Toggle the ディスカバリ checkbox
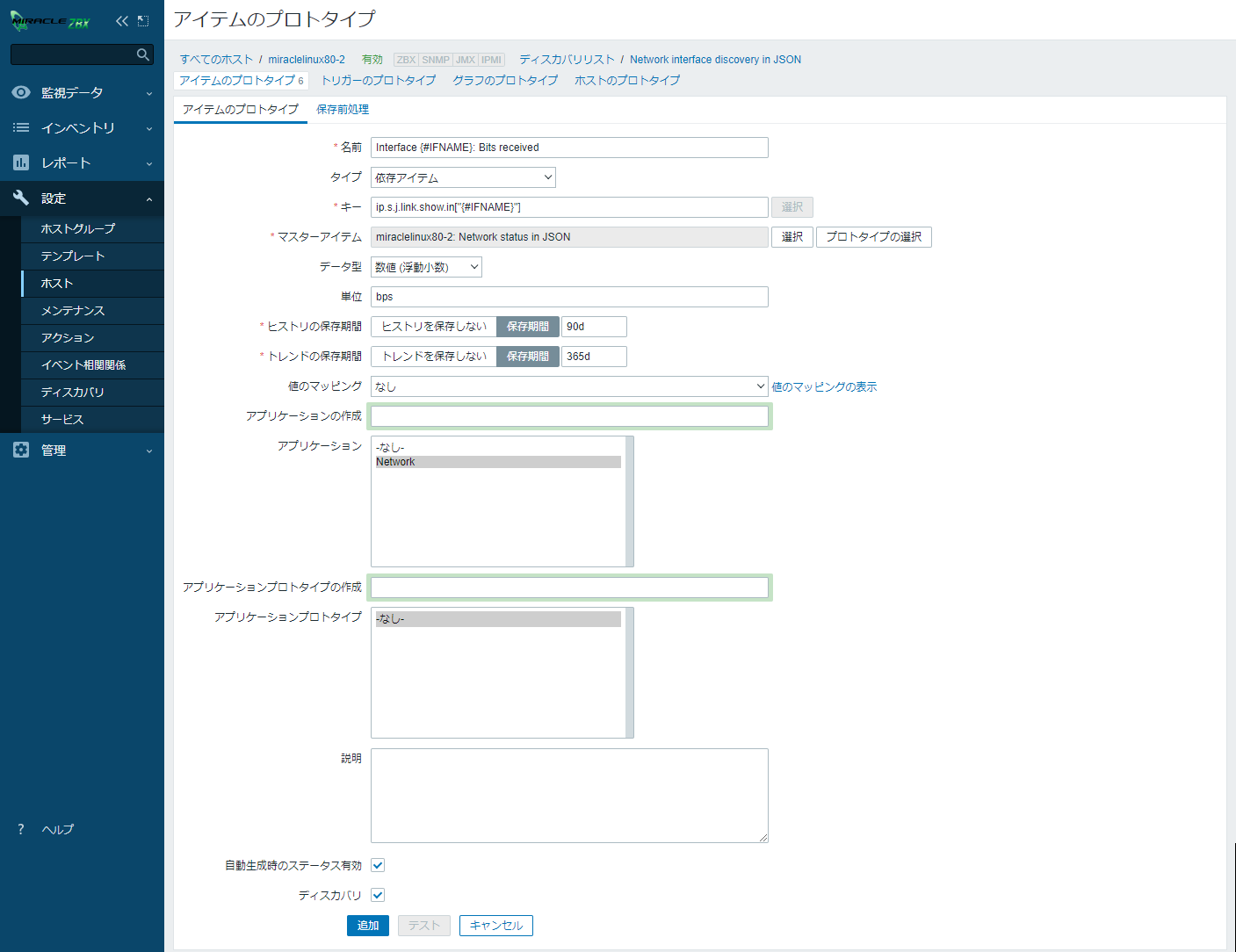The width and height of the screenshot is (1236, 952). point(378,895)
